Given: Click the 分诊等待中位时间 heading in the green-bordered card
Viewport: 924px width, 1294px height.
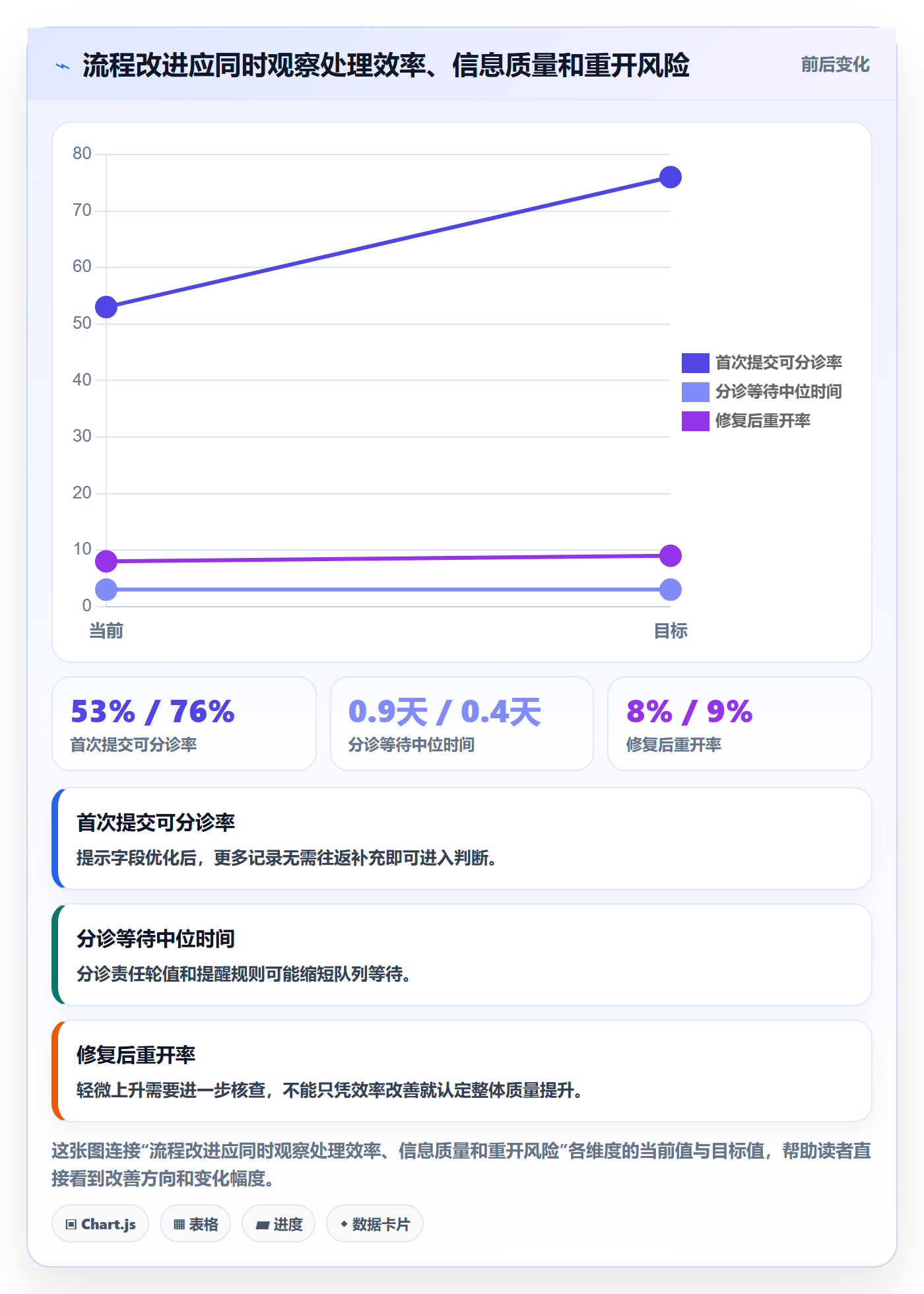Looking at the screenshot, I should pyautogui.click(x=156, y=939).
